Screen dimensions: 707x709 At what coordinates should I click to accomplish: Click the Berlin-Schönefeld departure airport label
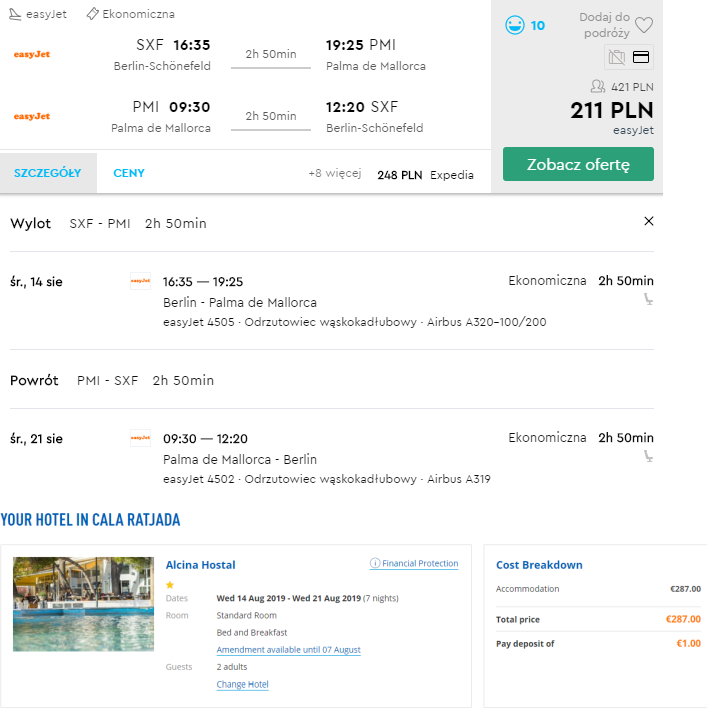pyautogui.click(x=162, y=66)
